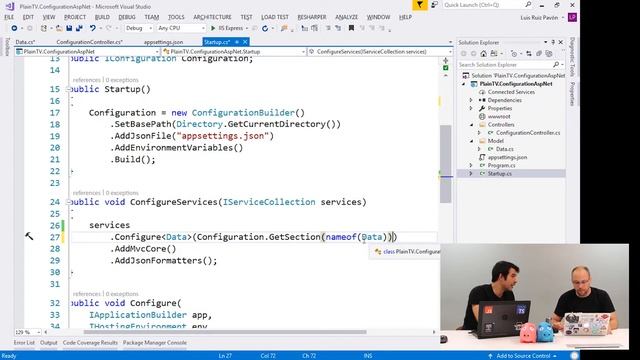
Task: Open the DEBUG menu
Action: [127, 17]
